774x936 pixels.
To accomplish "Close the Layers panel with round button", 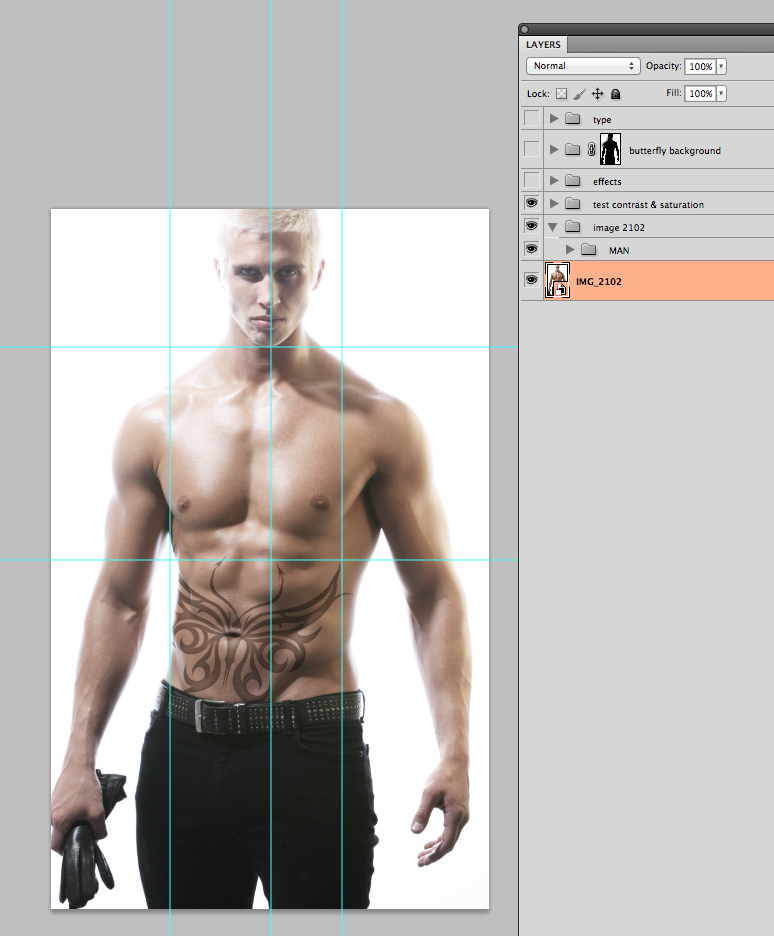I will pyautogui.click(x=525, y=29).
